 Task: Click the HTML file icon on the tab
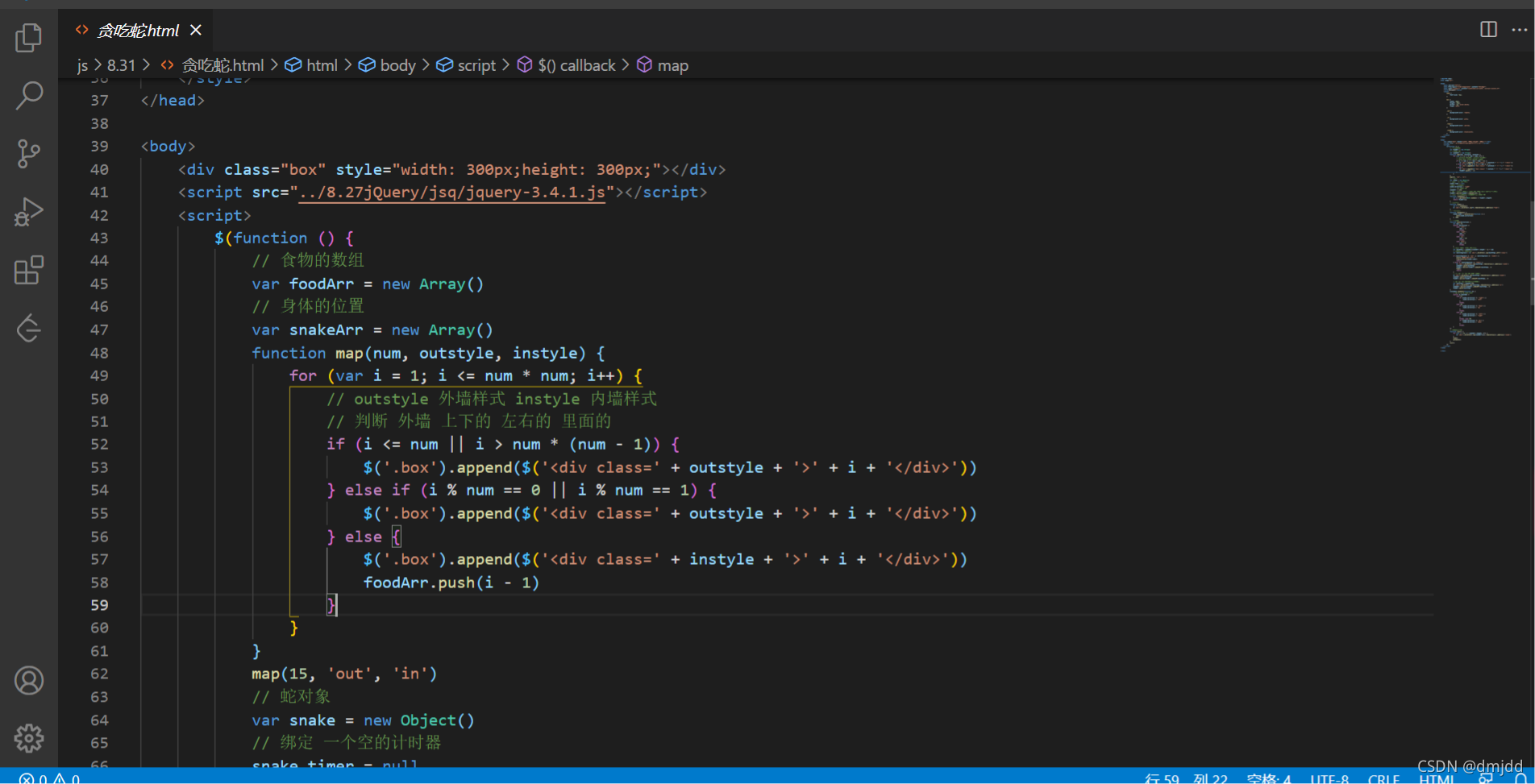point(81,30)
